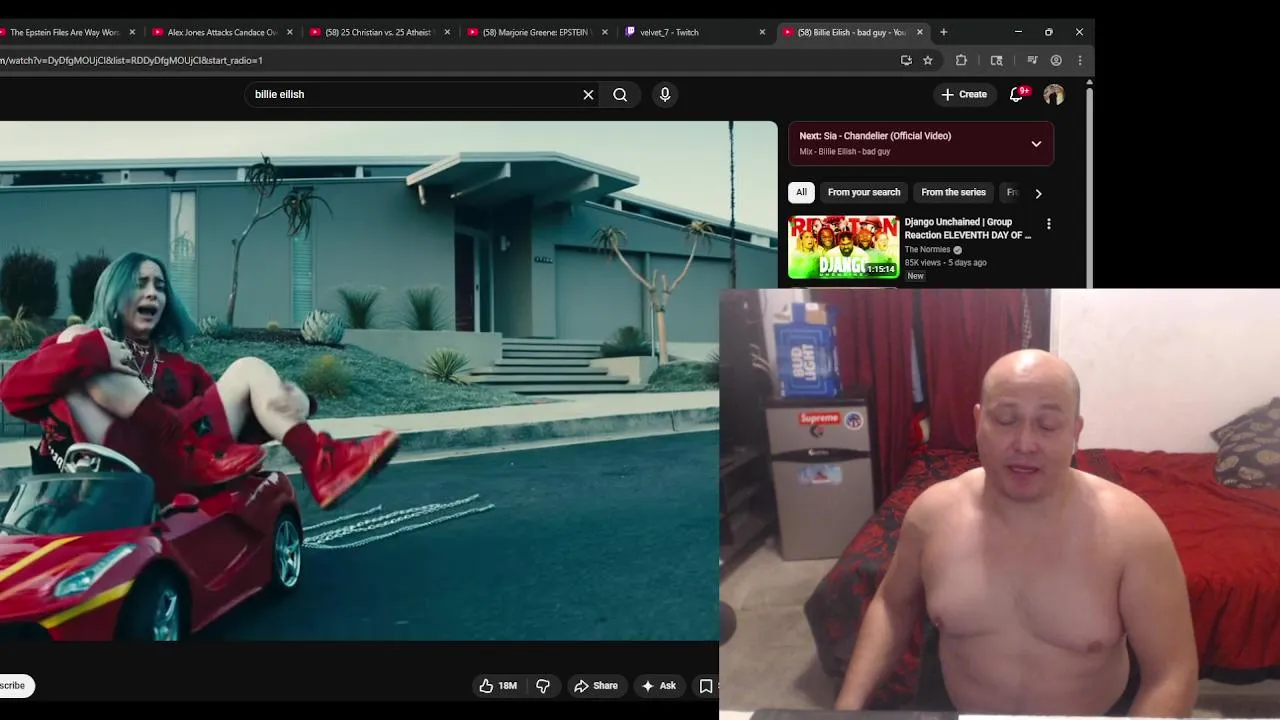Like the video with thumbs up

(486, 686)
